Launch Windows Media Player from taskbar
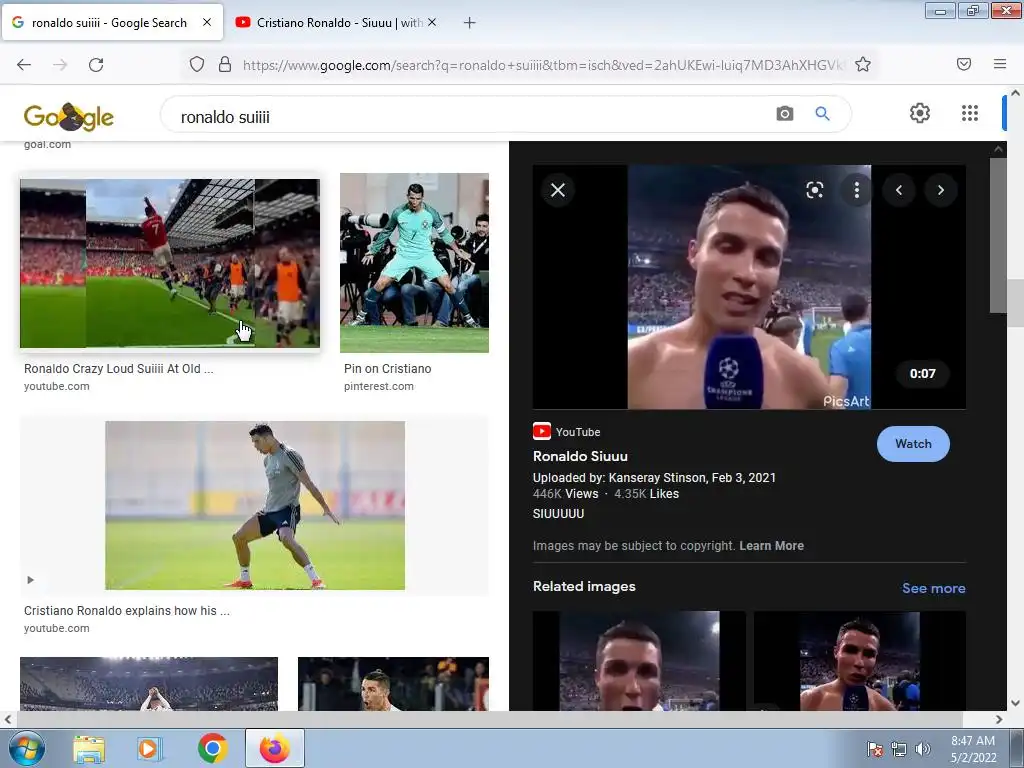 pyautogui.click(x=149, y=748)
